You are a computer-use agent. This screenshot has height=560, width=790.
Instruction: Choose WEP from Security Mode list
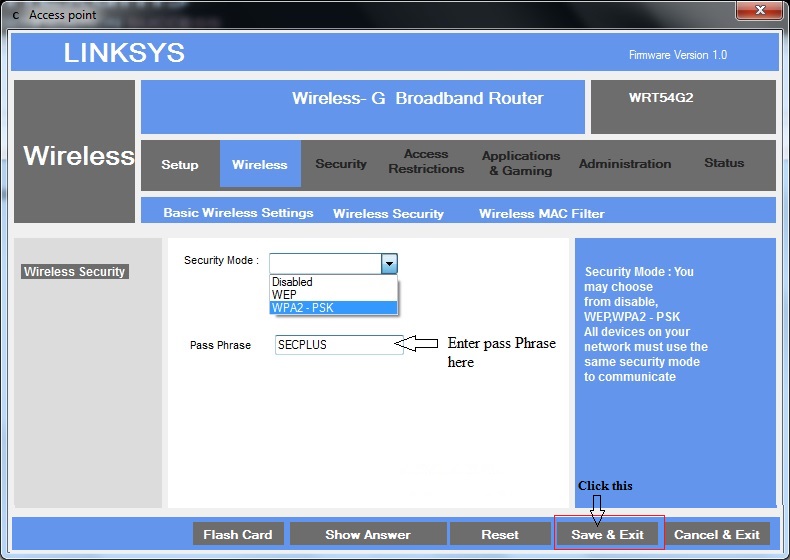[334, 294]
